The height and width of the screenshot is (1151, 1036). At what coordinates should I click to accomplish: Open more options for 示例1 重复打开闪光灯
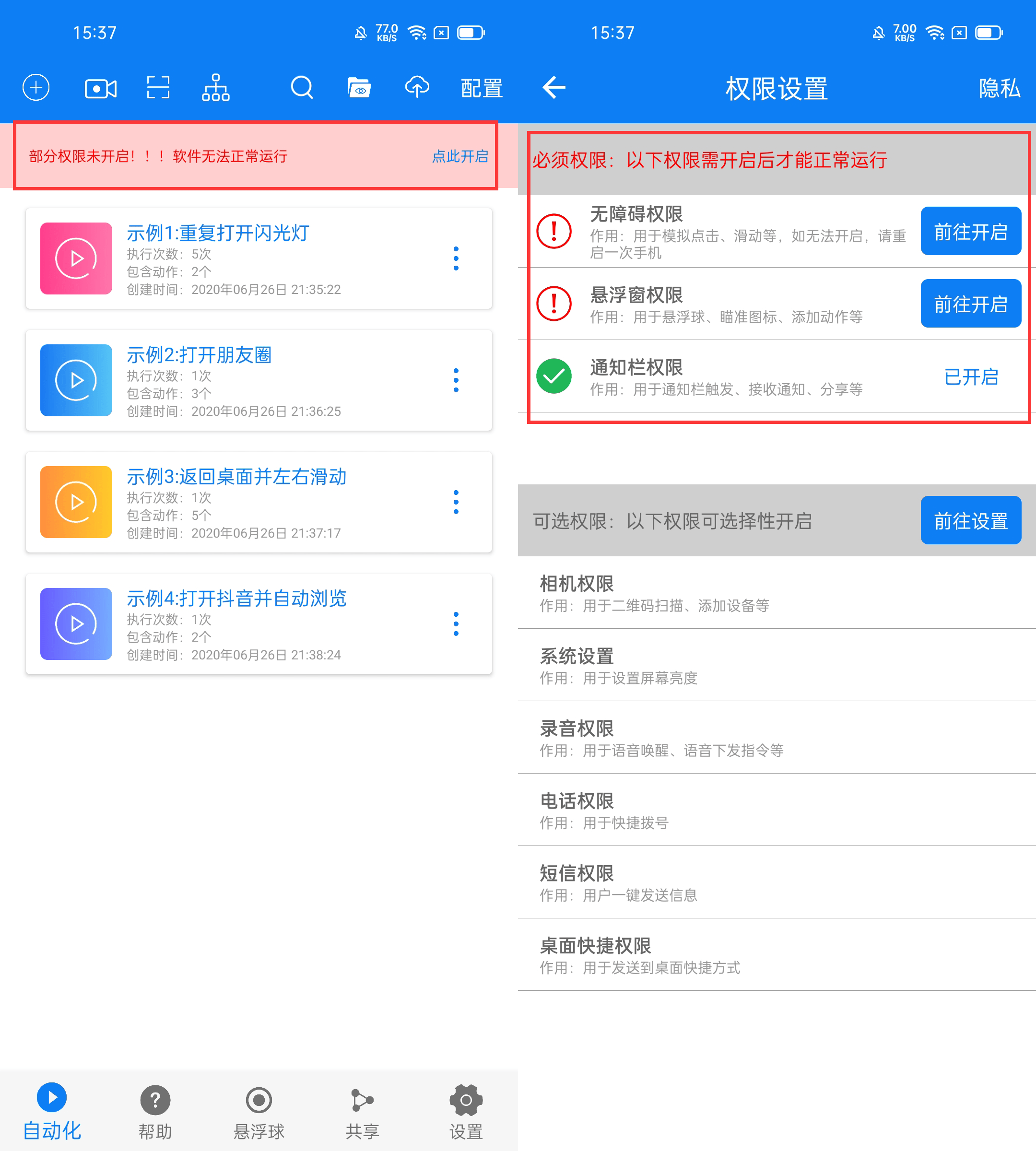tap(456, 258)
